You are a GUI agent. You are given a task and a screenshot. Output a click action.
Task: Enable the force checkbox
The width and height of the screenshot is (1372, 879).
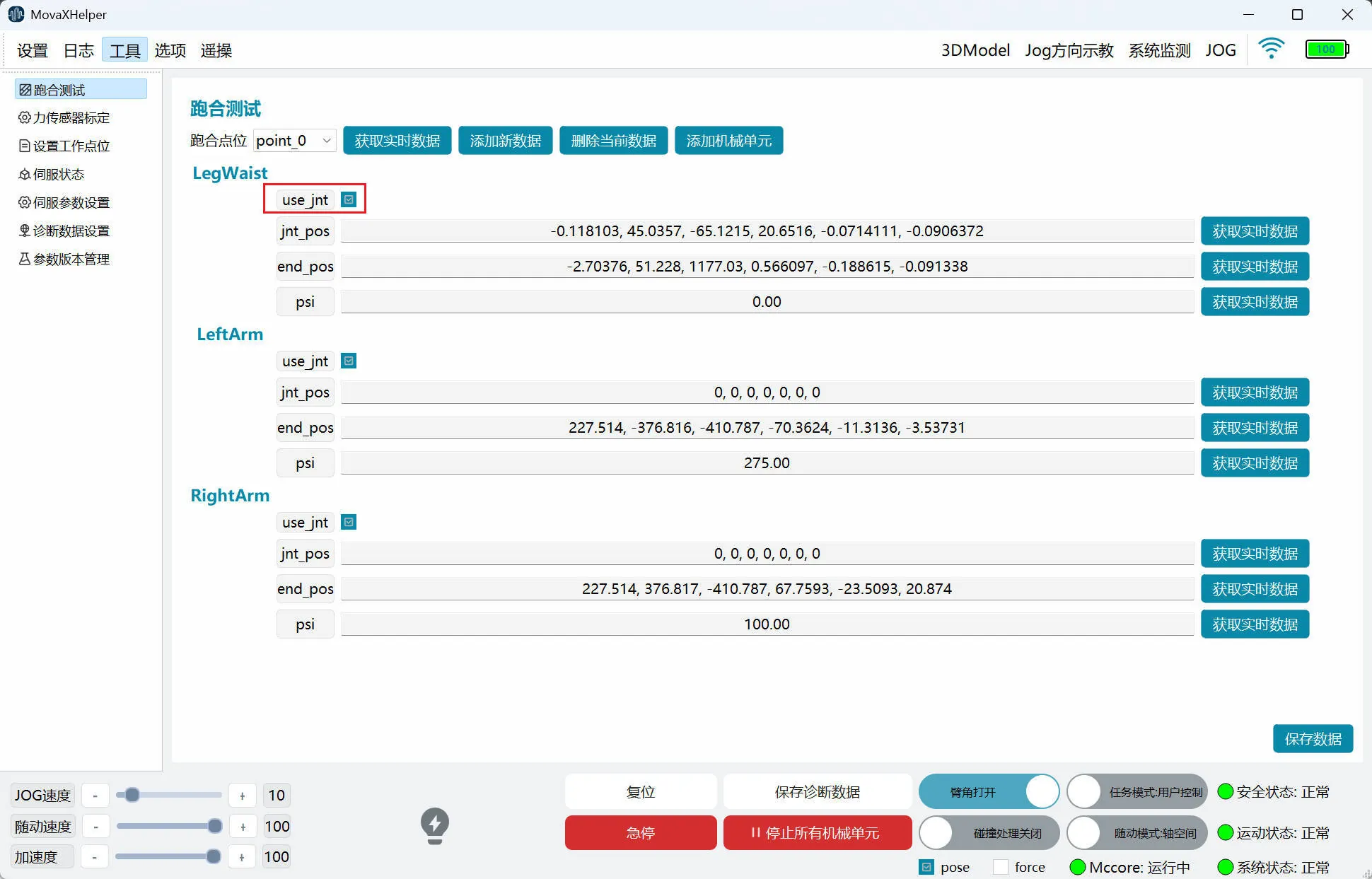click(1000, 867)
